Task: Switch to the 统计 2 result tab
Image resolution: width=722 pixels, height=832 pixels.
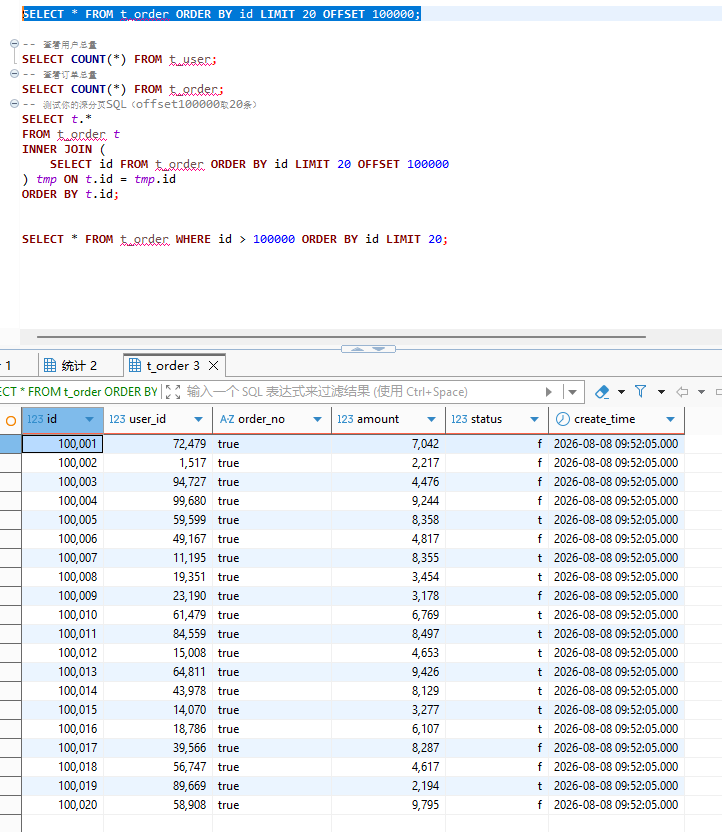Action: point(71,366)
